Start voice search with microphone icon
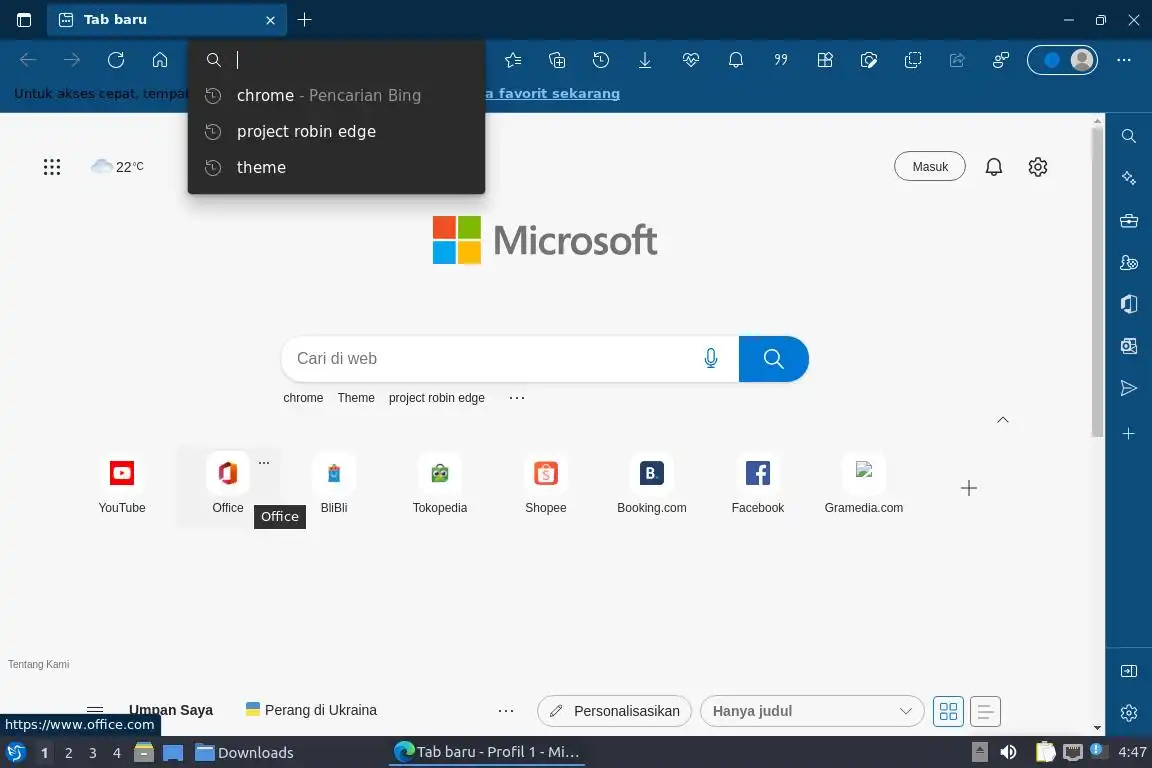1152x768 pixels. (710, 359)
